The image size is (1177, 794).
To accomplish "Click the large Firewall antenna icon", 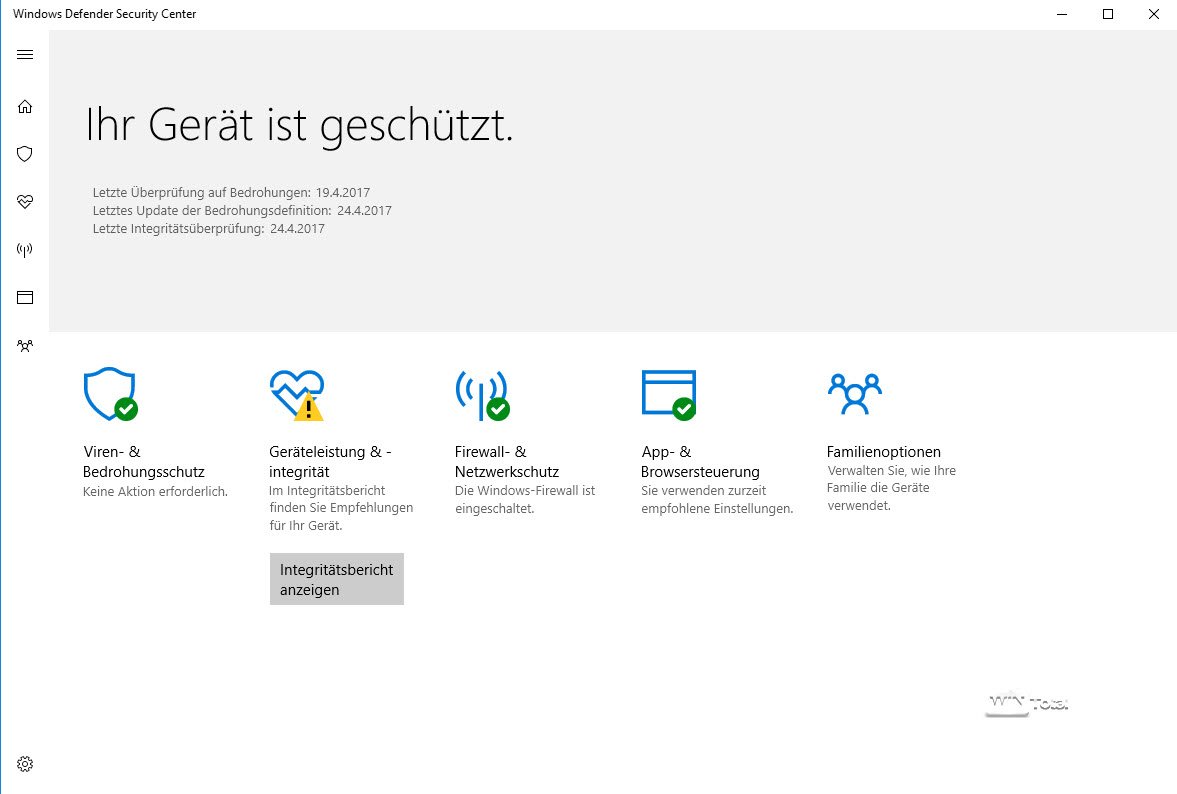I will click(483, 395).
